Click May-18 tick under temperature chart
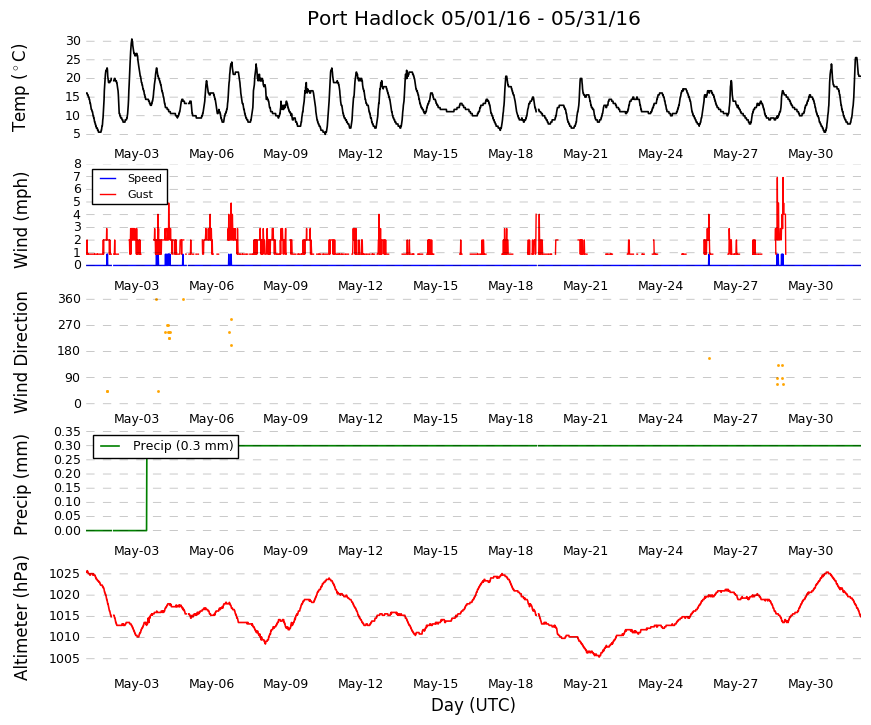This screenshot has width=871, height=725. click(510, 154)
